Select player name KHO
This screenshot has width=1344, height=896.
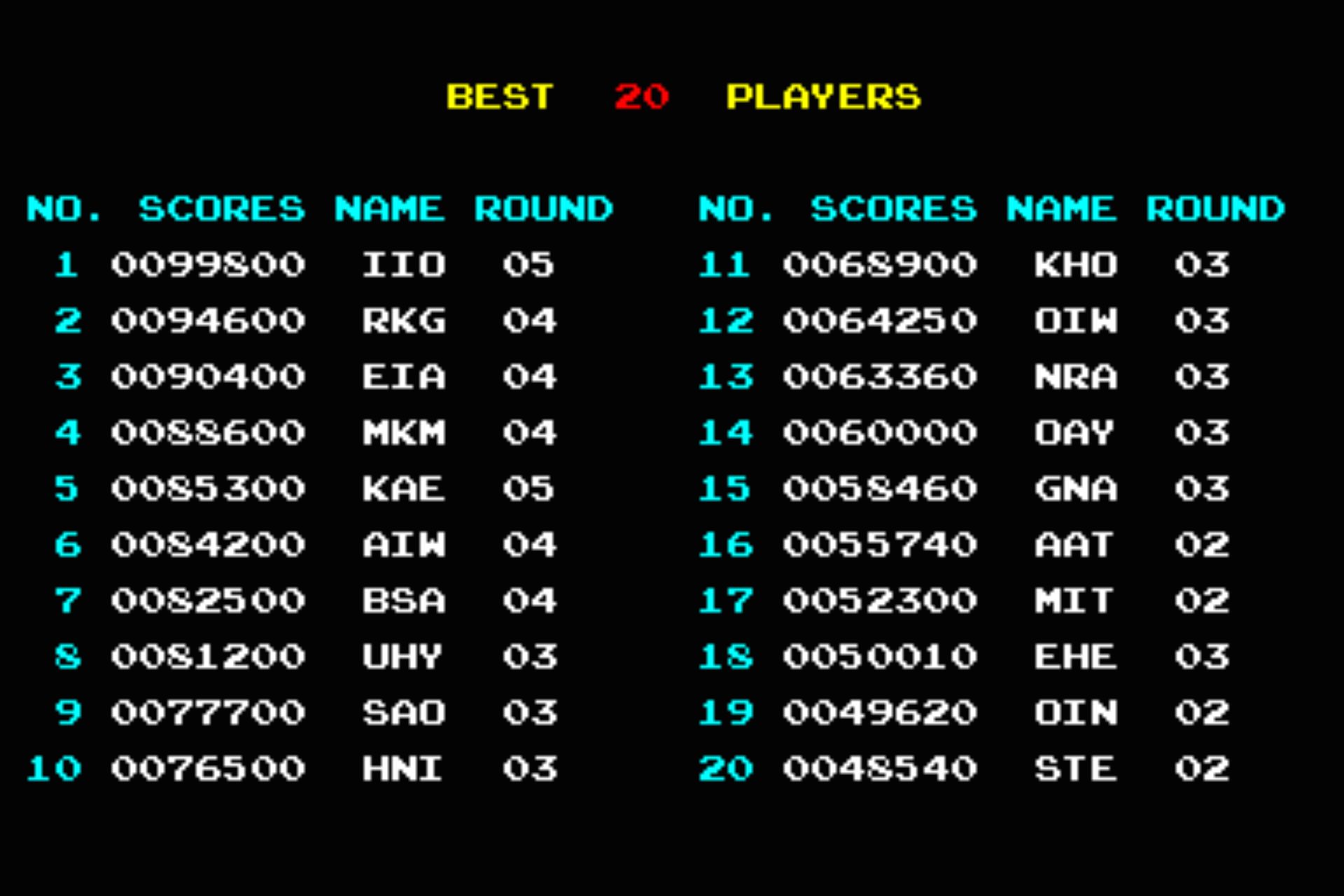coord(1075,265)
